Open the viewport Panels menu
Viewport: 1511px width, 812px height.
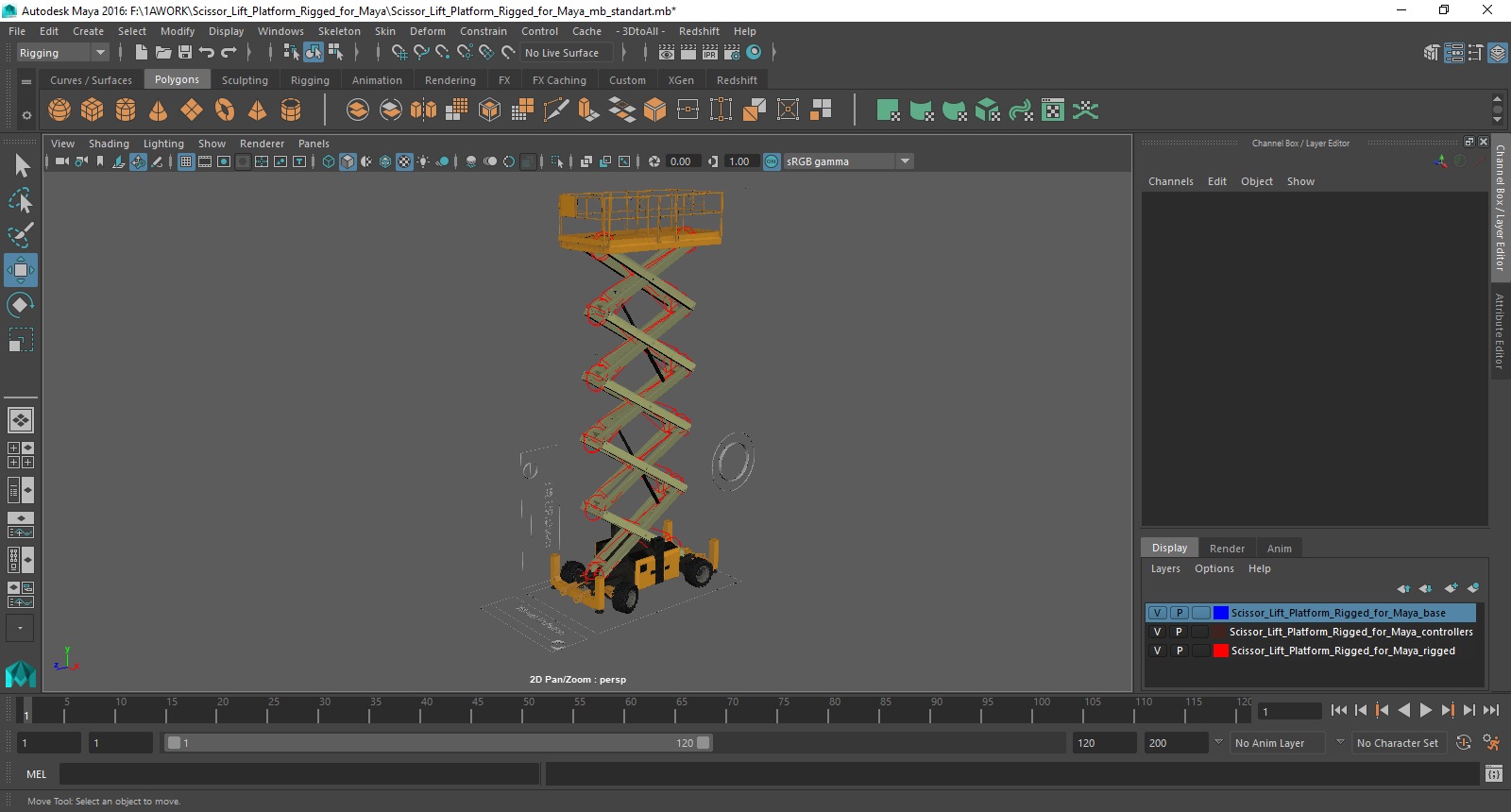[x=314, y=144]
